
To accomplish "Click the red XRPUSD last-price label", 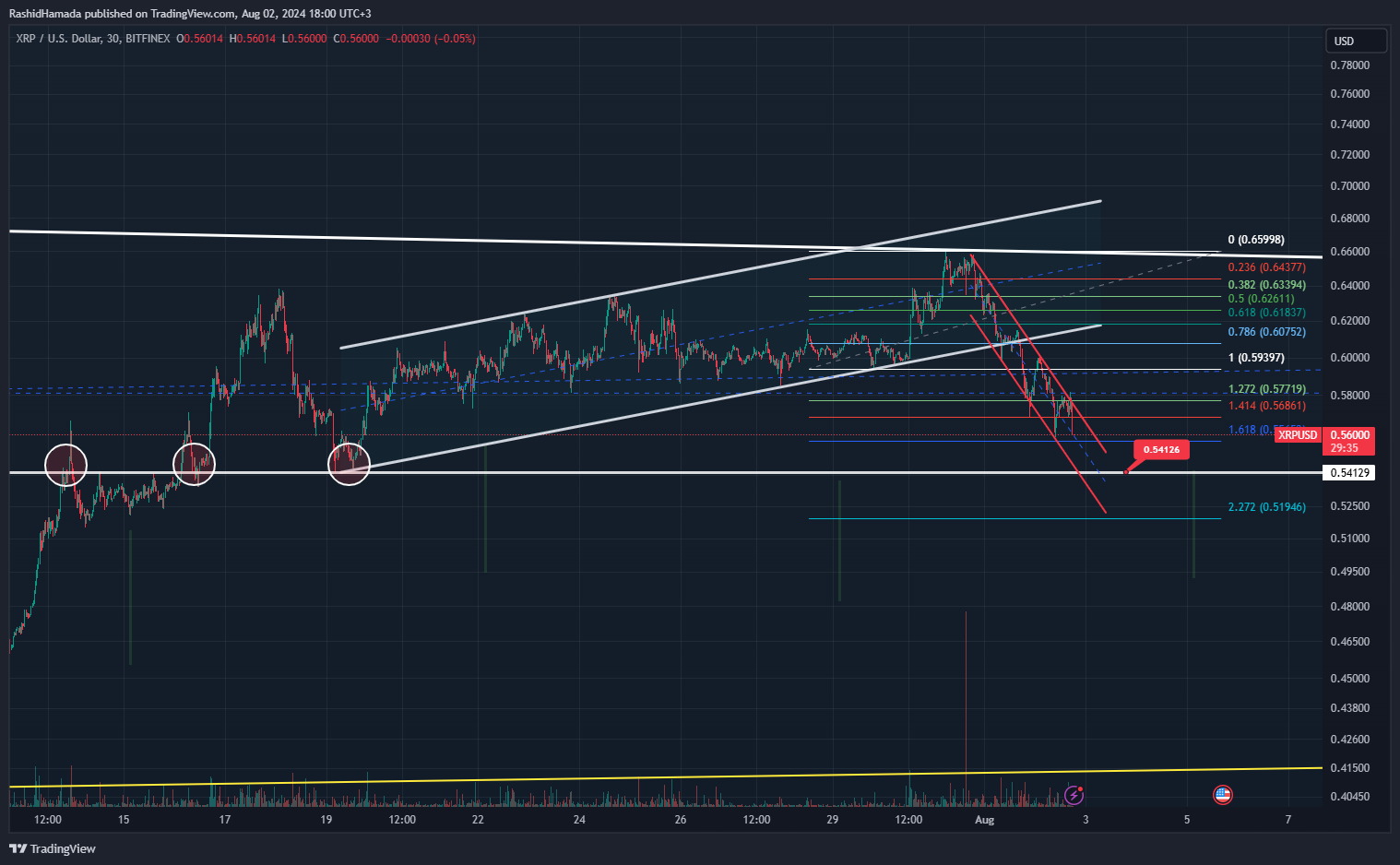I will coord(1298,435).
